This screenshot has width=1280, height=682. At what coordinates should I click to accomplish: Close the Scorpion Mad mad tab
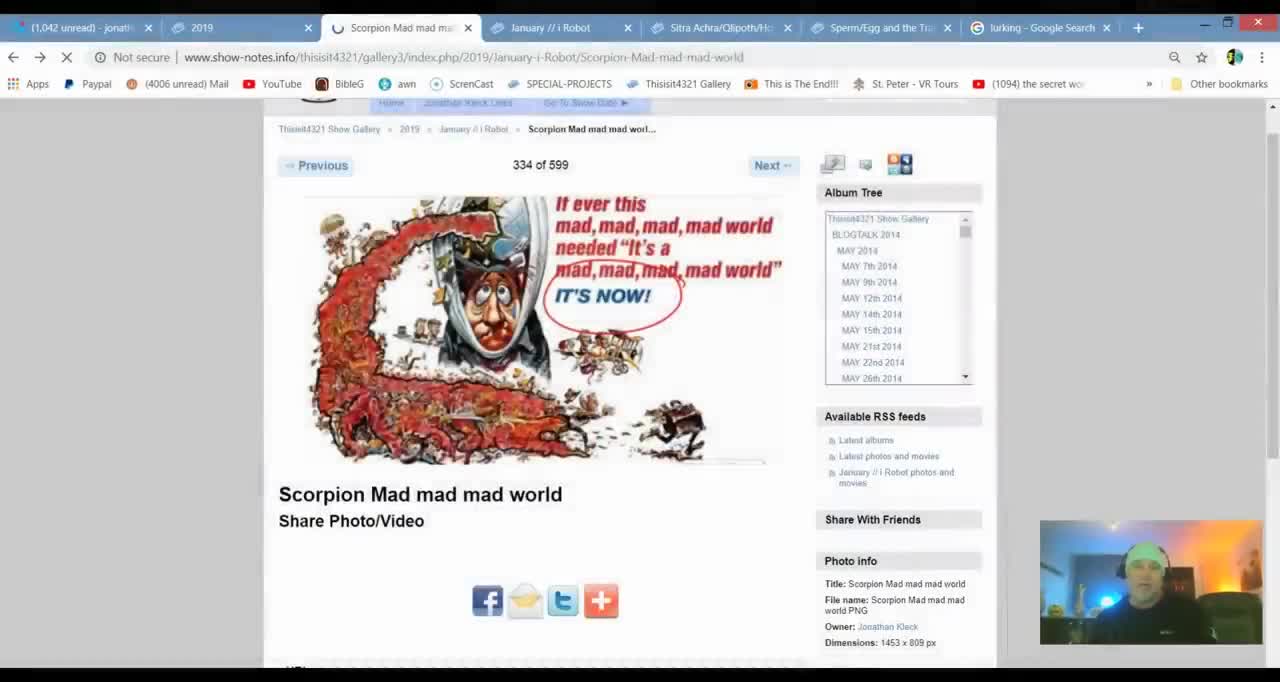(x=467, y=28)
